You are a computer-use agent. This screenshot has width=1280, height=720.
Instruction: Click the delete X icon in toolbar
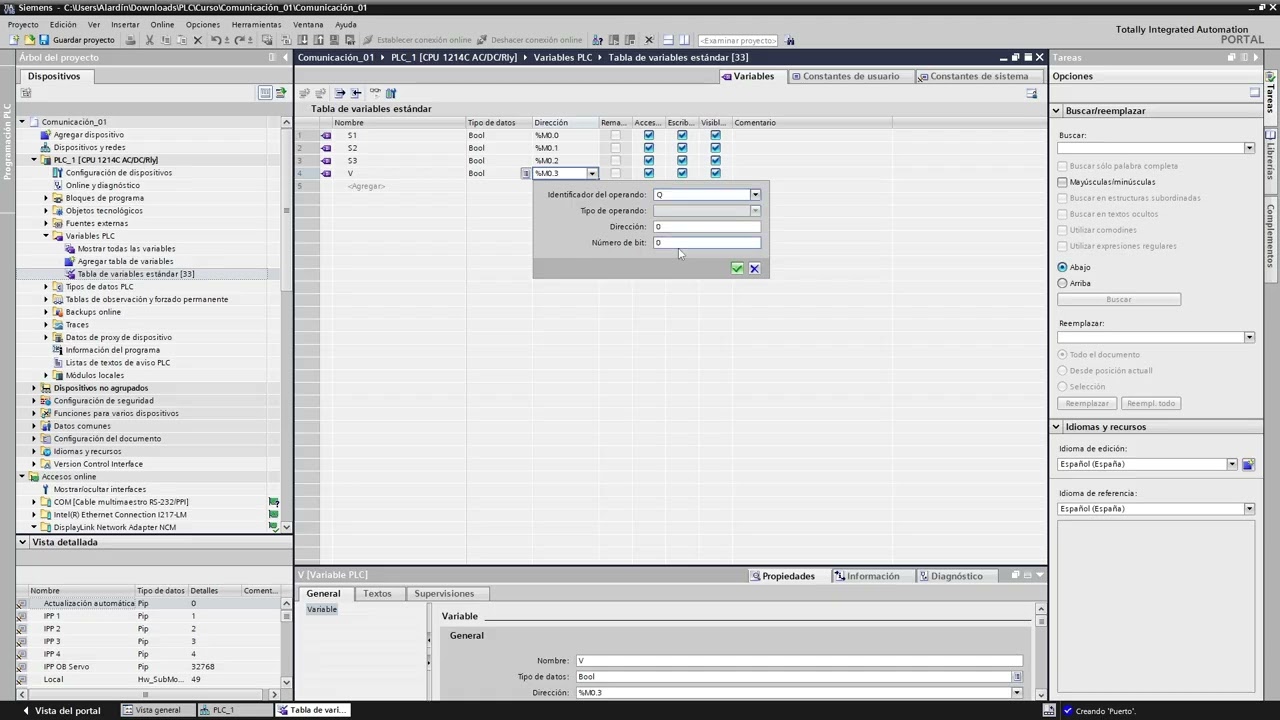[197, 40]
